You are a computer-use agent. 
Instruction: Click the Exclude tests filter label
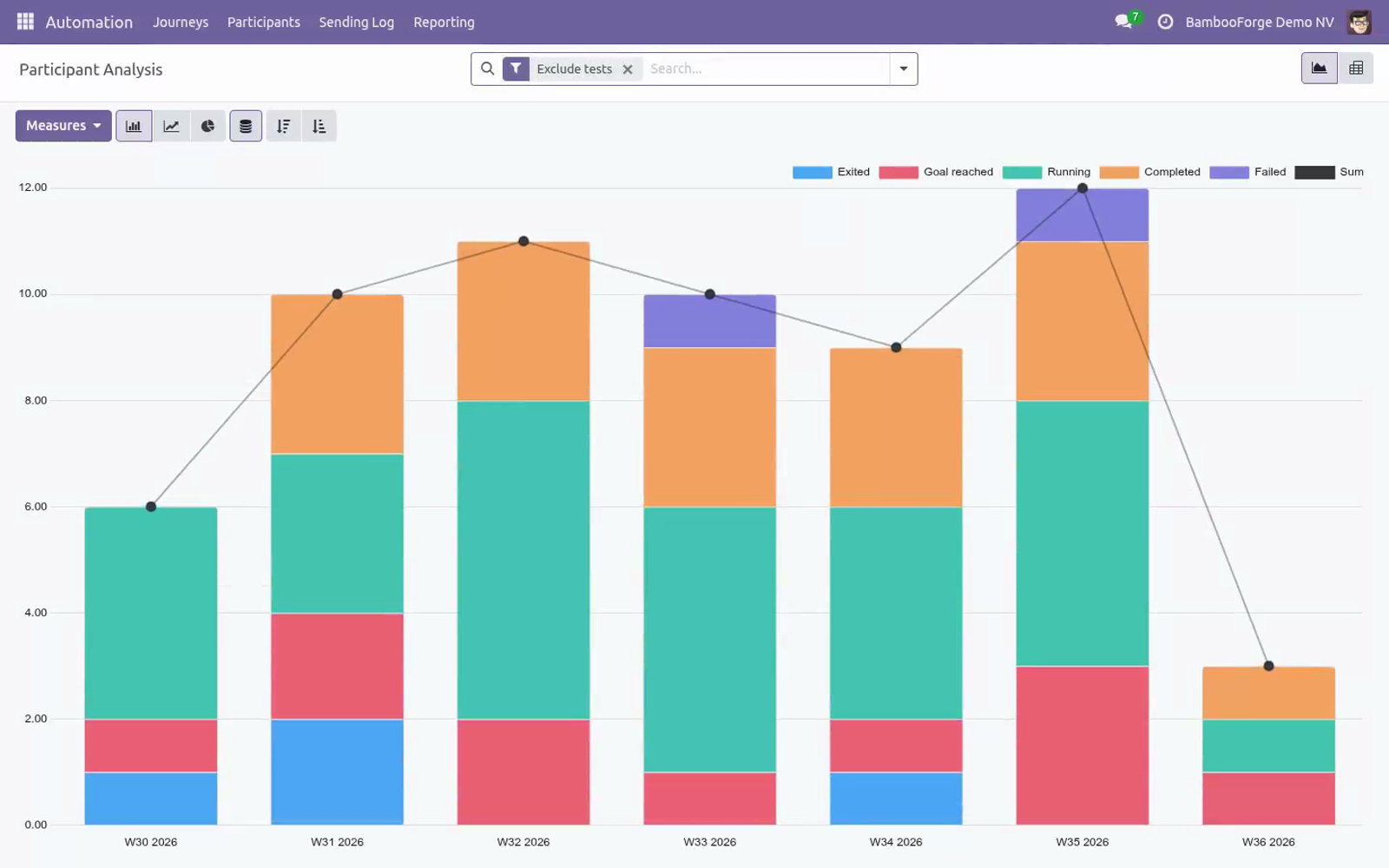pyautogui.click(x=574, y=69)
